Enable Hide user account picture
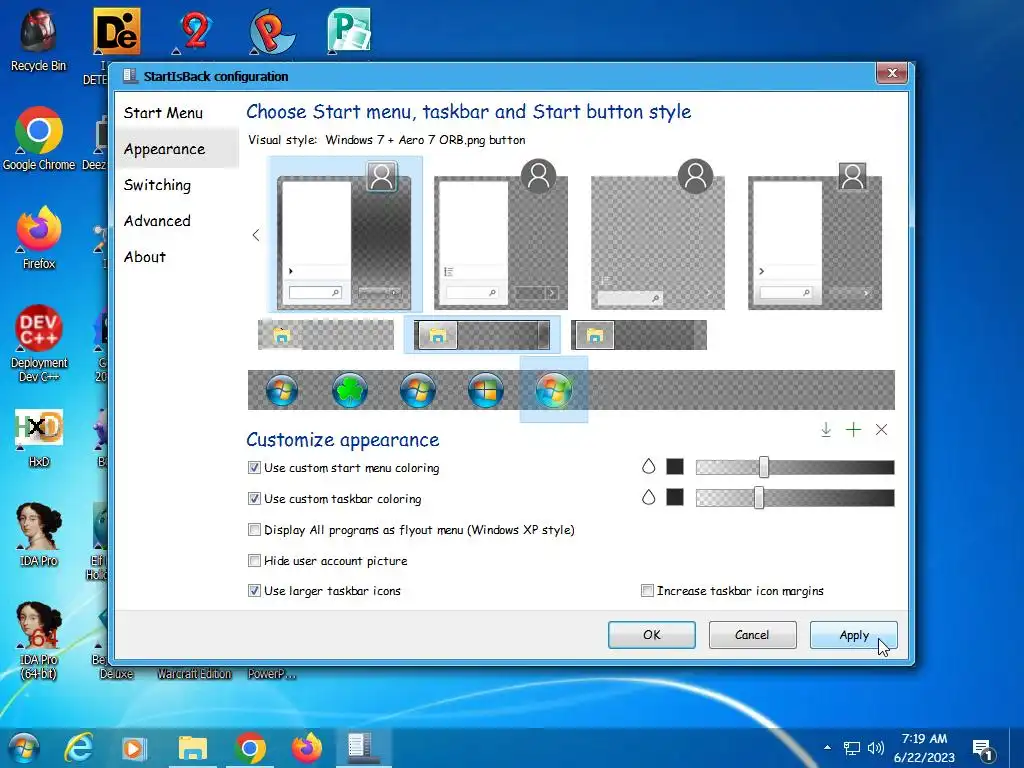The image size is (1024, 768). 254,560
